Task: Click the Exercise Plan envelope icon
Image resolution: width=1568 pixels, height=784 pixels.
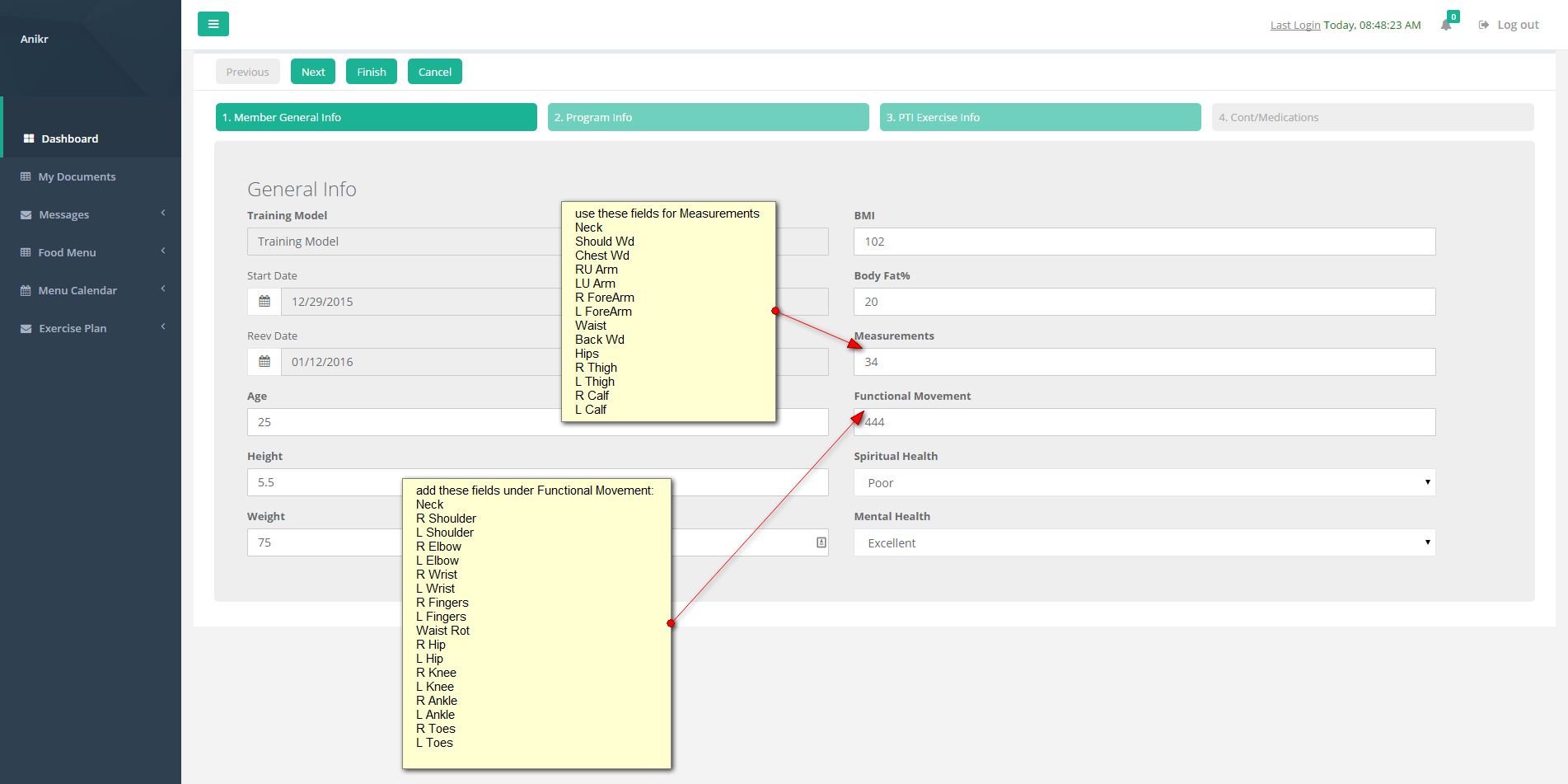Action: (26, 329)
